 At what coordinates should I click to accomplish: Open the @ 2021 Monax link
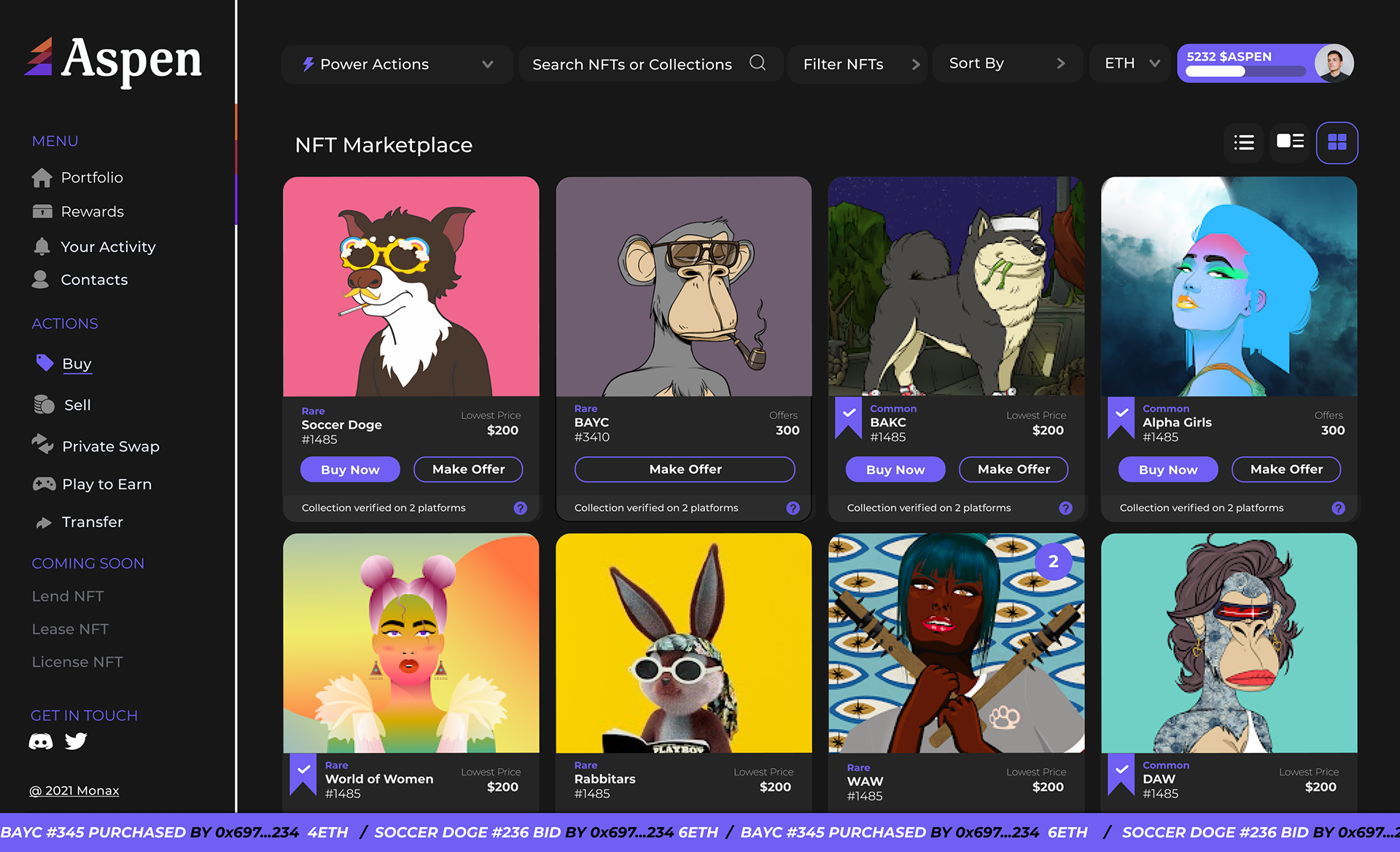tap(74, 791)
